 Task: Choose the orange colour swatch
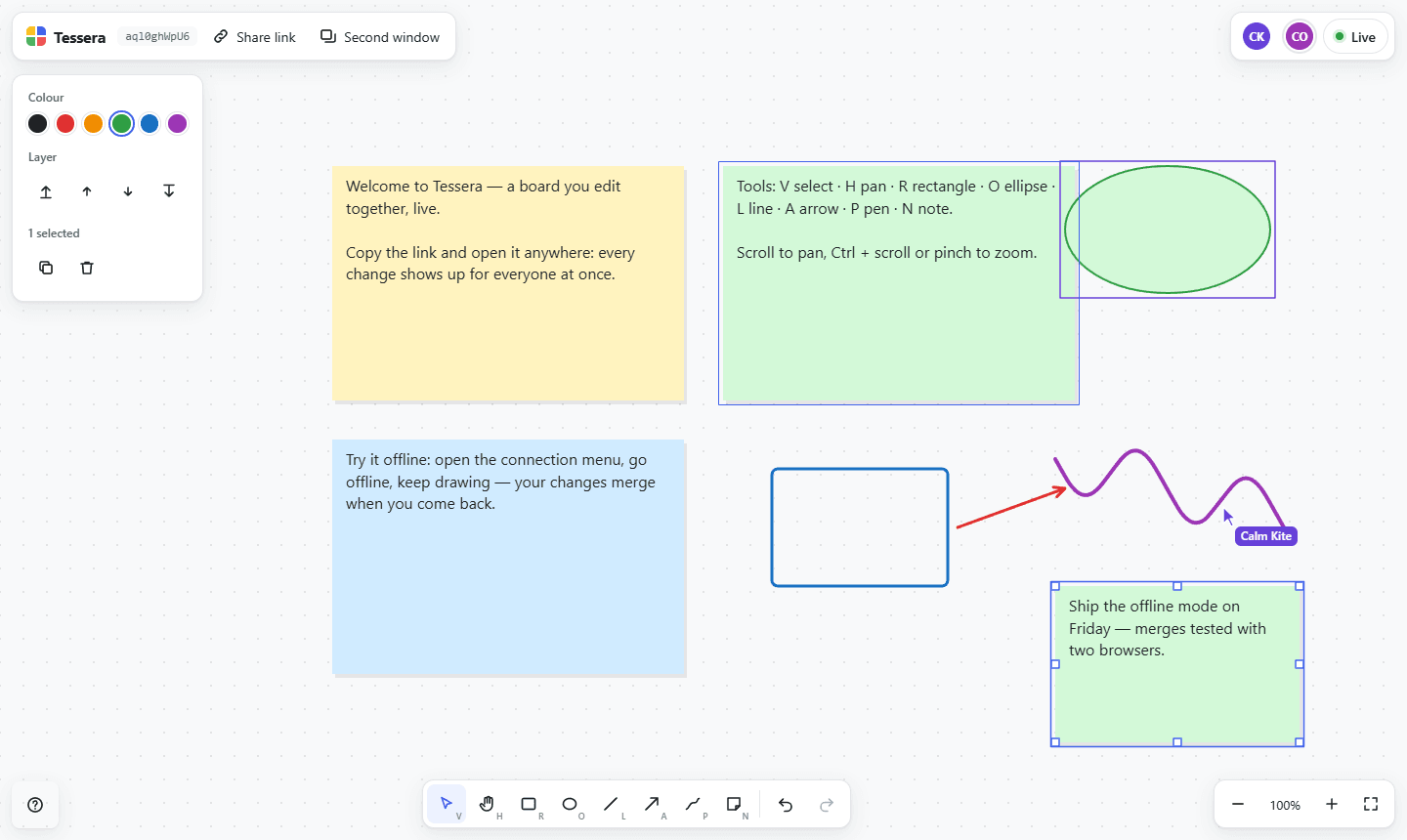click(93, 123)
